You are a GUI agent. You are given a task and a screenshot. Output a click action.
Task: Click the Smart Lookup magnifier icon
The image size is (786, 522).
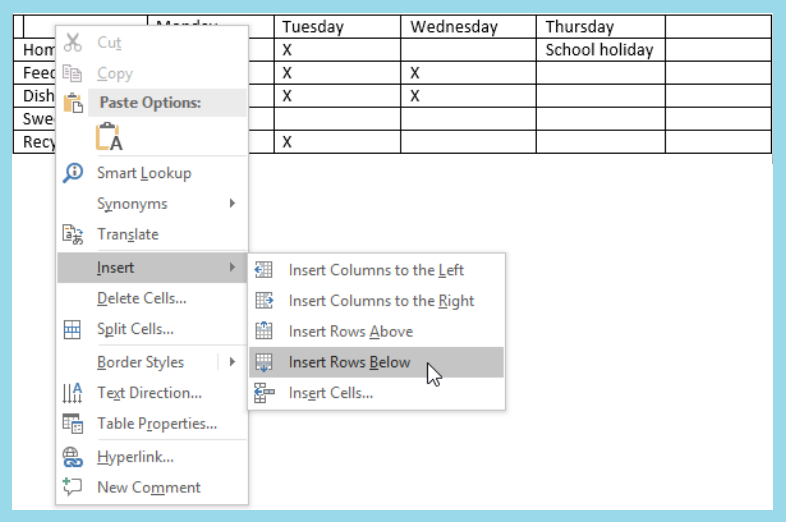[x=72, y=173]
